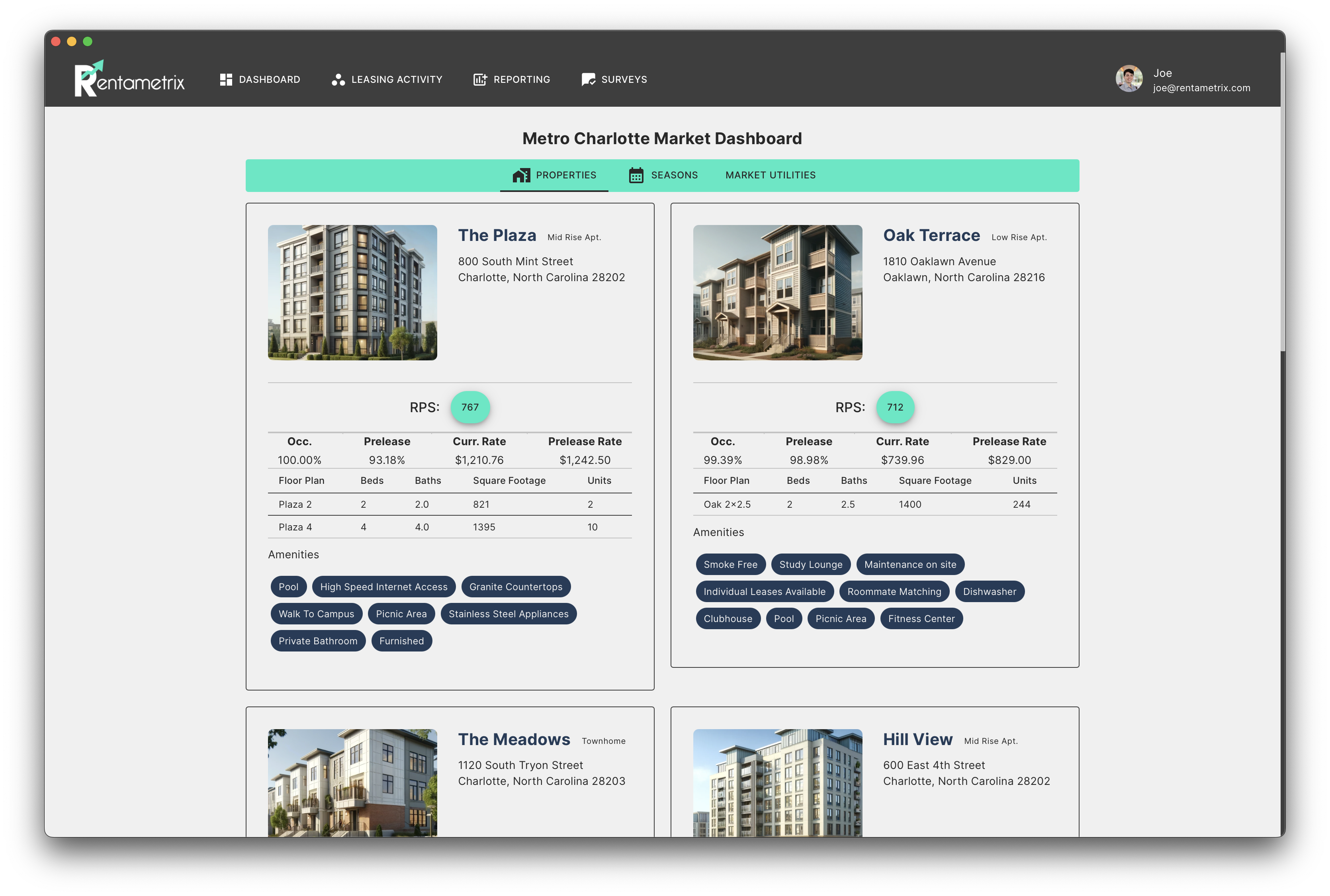Switch to Market Utilities tab
This screenshot has width=1330, height=896.
(770, 175)
